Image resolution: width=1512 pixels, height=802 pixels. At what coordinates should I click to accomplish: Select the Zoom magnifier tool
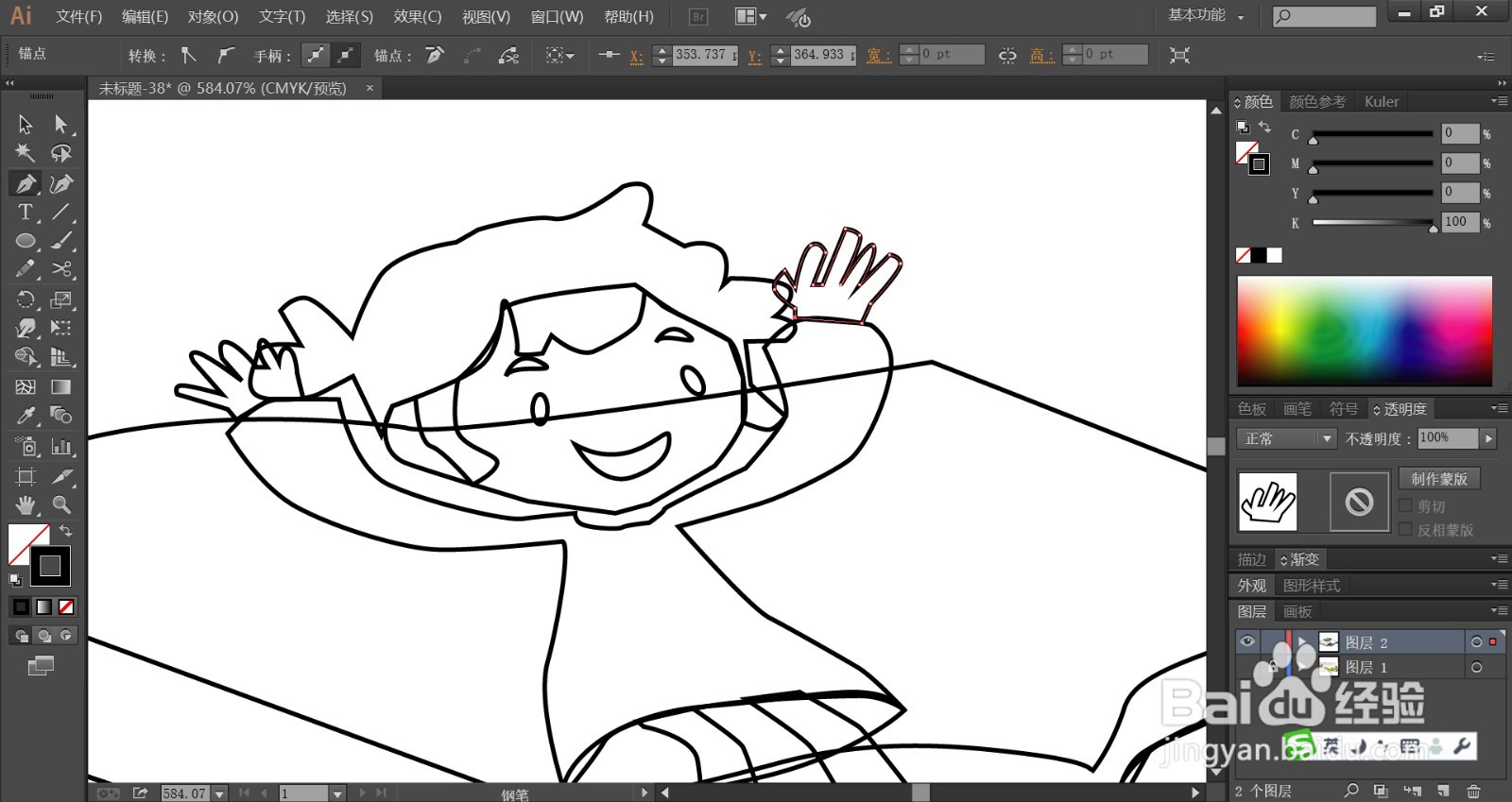point(61,504)
